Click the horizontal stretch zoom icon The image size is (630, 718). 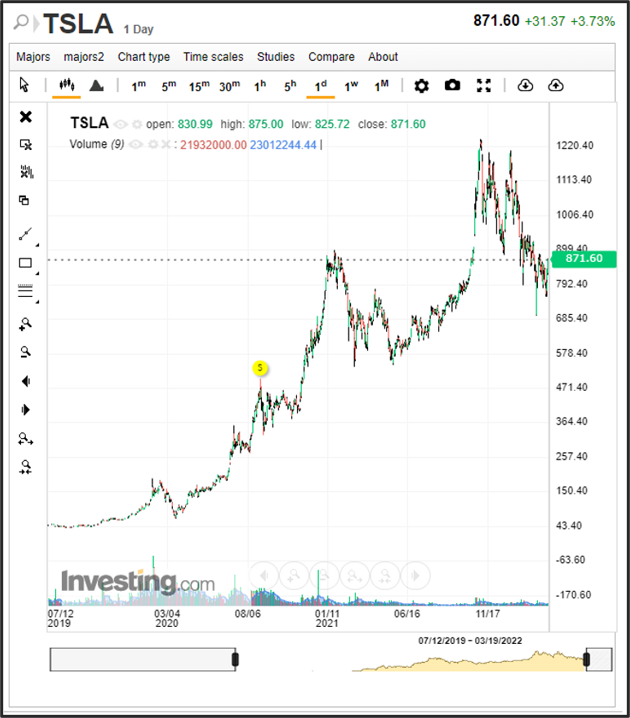click(x=26, y=439)
